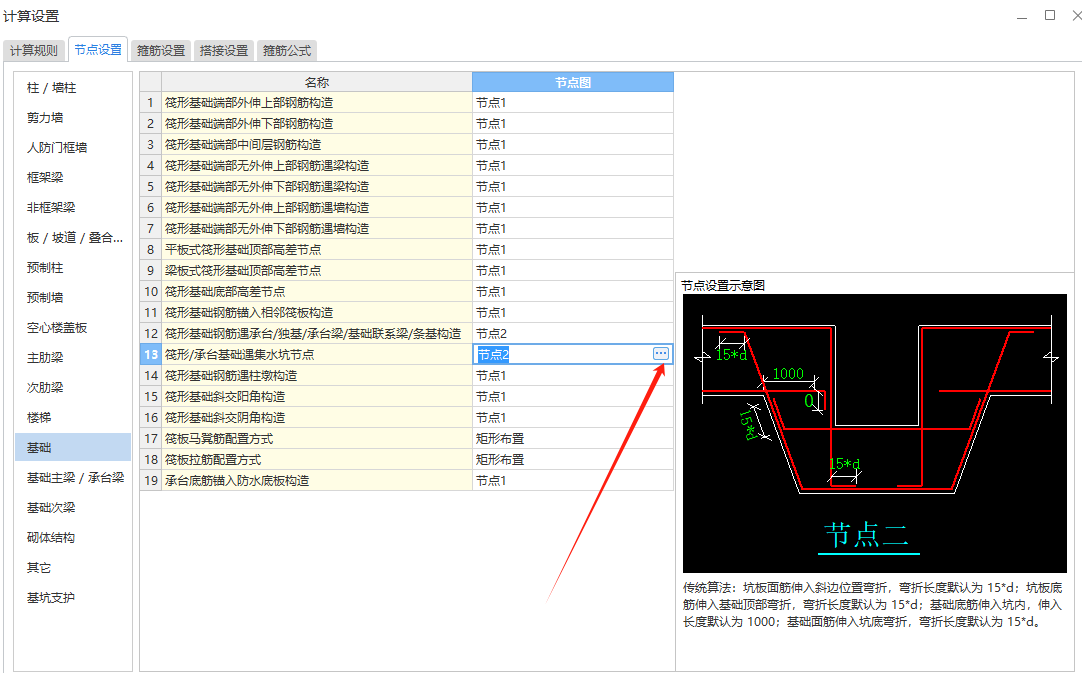The height and width of the screenshot is (673, 1082).
Task: Select row 筏形基础端部外伸下部钢筋构造
Action: pos(317,124)
